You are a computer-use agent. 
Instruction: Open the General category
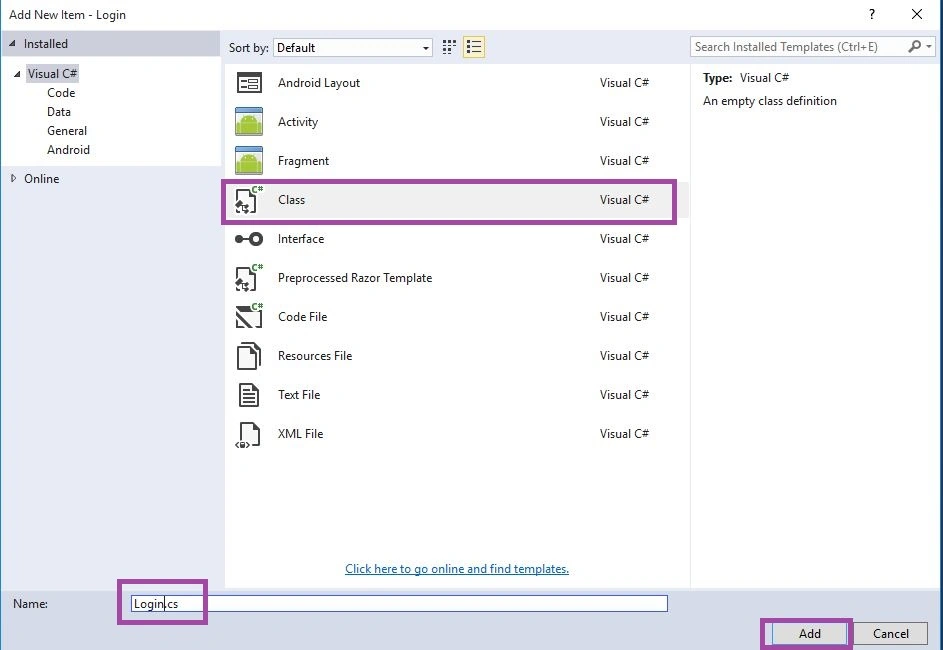(x=67, y=130)
